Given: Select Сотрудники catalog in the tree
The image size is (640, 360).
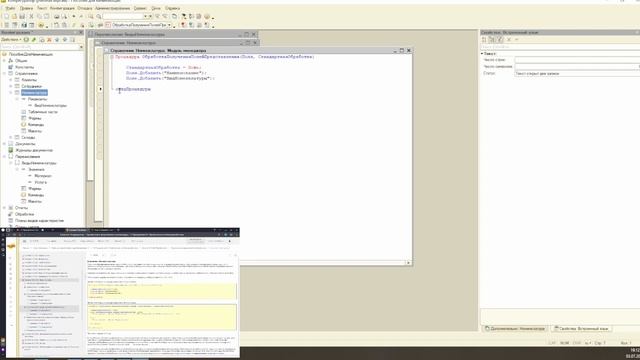Looking at the screenshot, I should point(31,87).
